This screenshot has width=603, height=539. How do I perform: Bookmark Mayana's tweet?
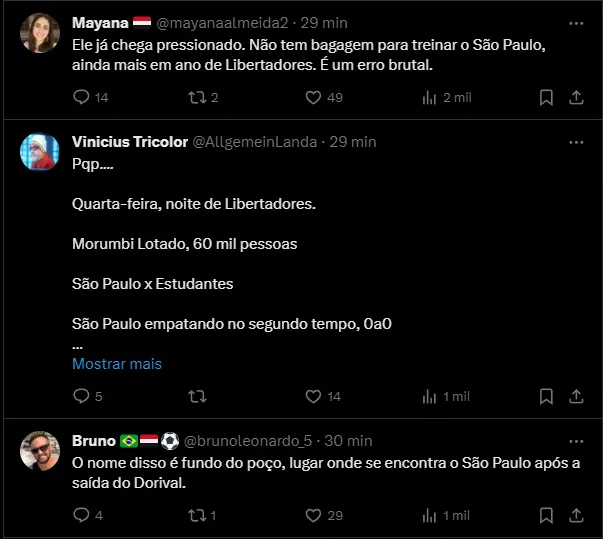pos(546,97)
